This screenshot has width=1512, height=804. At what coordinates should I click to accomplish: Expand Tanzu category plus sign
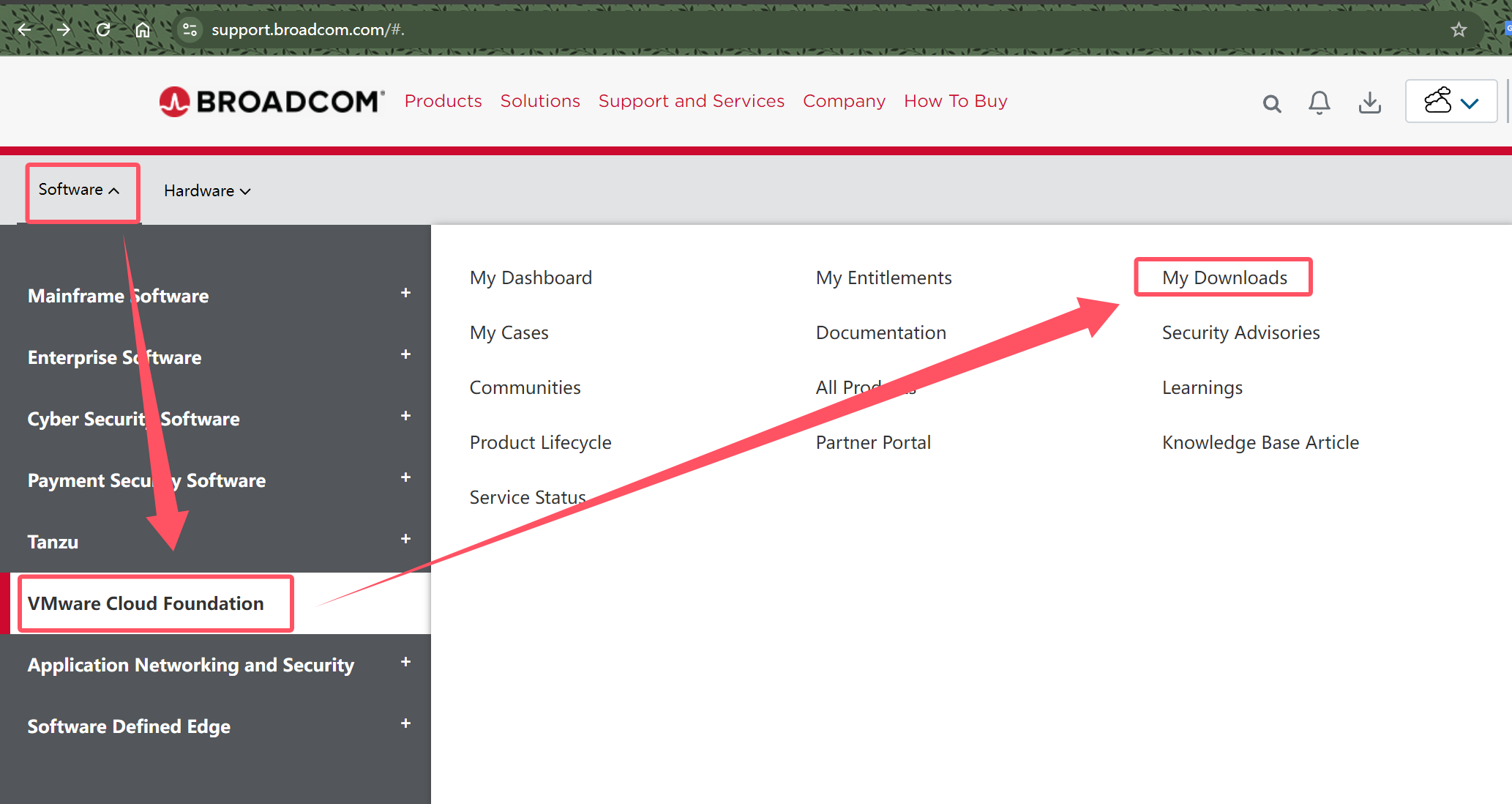click(x=405, y=539)
